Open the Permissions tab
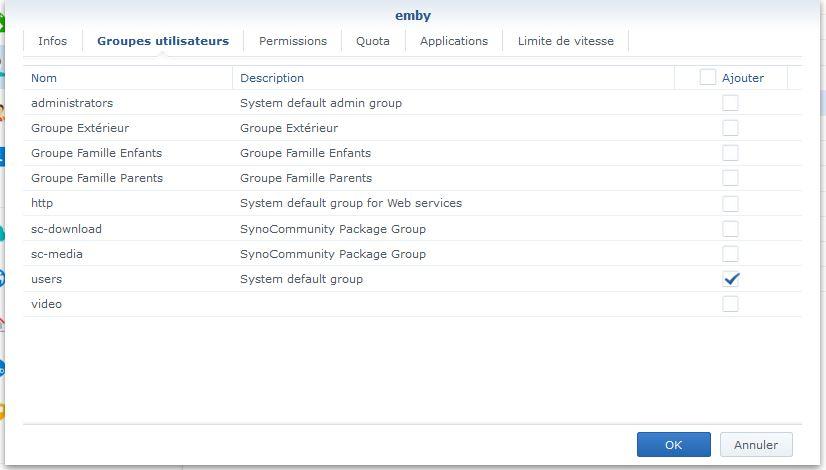This screenshot has width=826, height=470. [293, 41]
